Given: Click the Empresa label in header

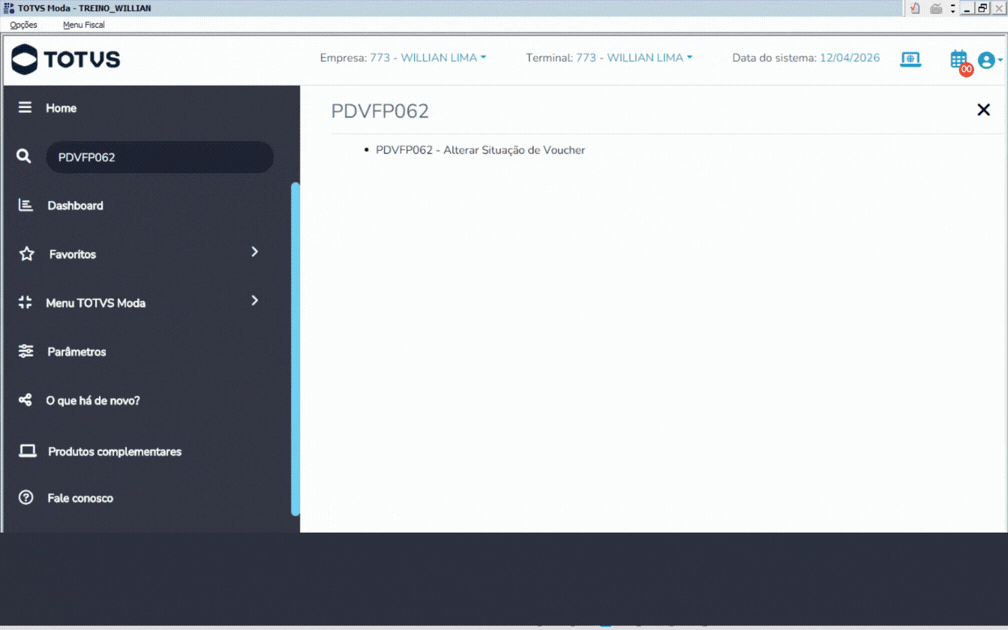Looking at the screenshot, I should click(343, 58).
